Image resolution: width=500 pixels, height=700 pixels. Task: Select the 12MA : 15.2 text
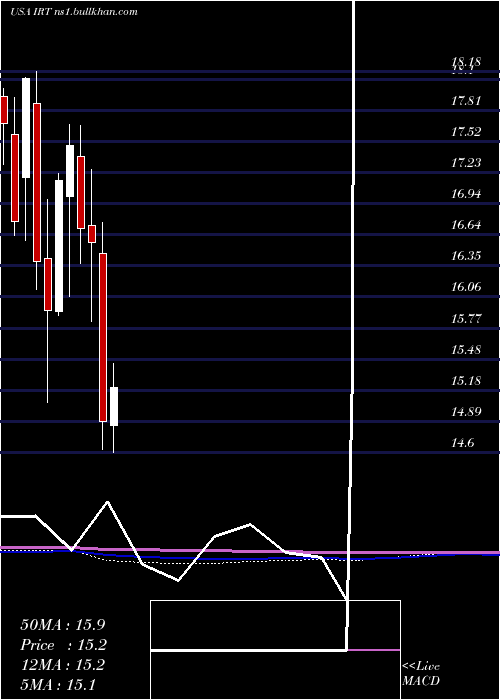click(x=62, y=665)
